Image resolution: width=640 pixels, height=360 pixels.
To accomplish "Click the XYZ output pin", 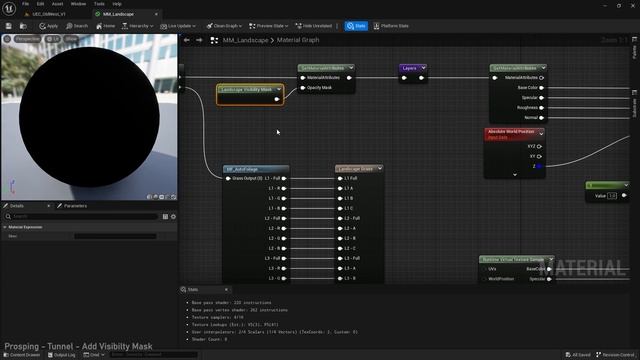I will [539, 147].
